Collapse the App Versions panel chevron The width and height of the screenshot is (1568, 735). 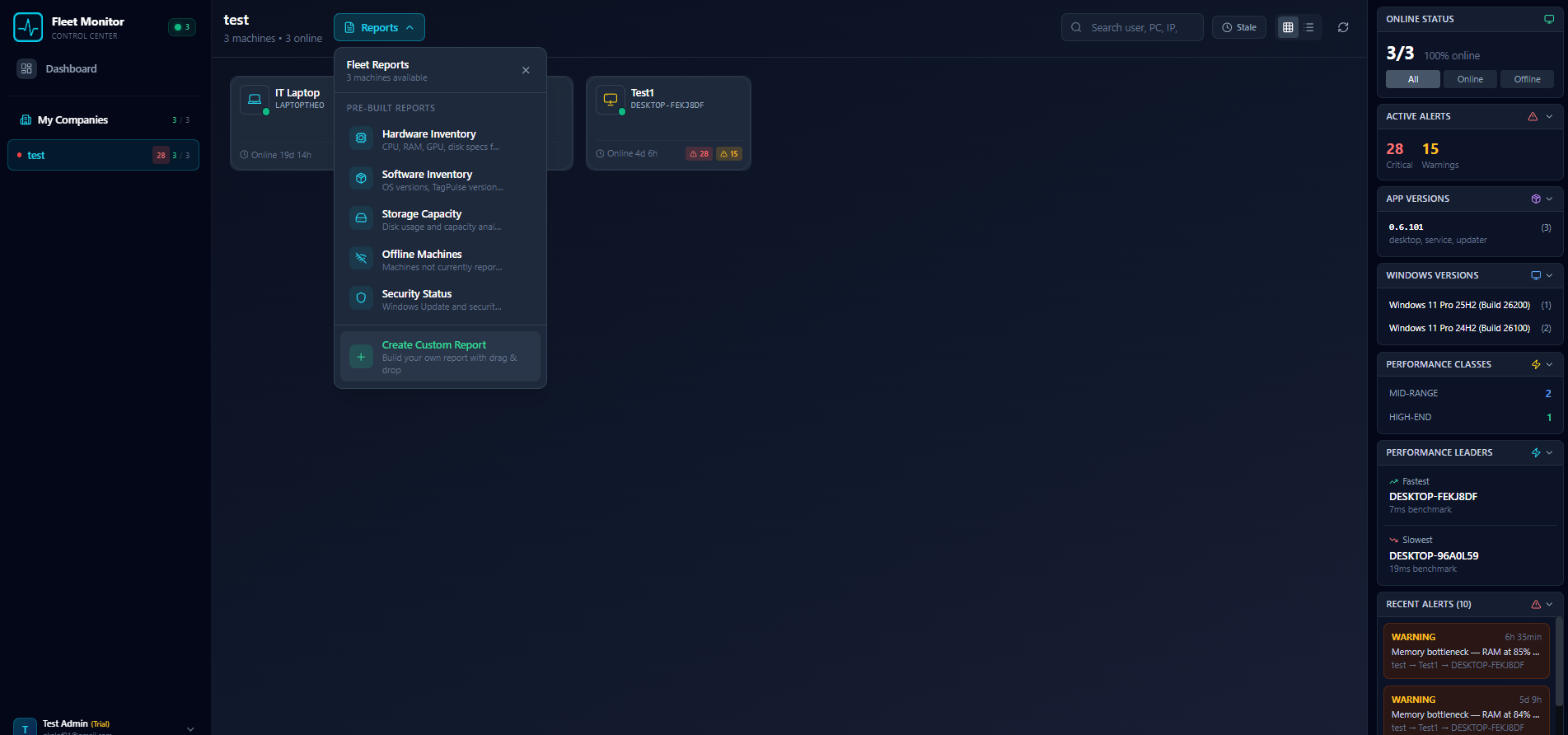point(1549,199)
